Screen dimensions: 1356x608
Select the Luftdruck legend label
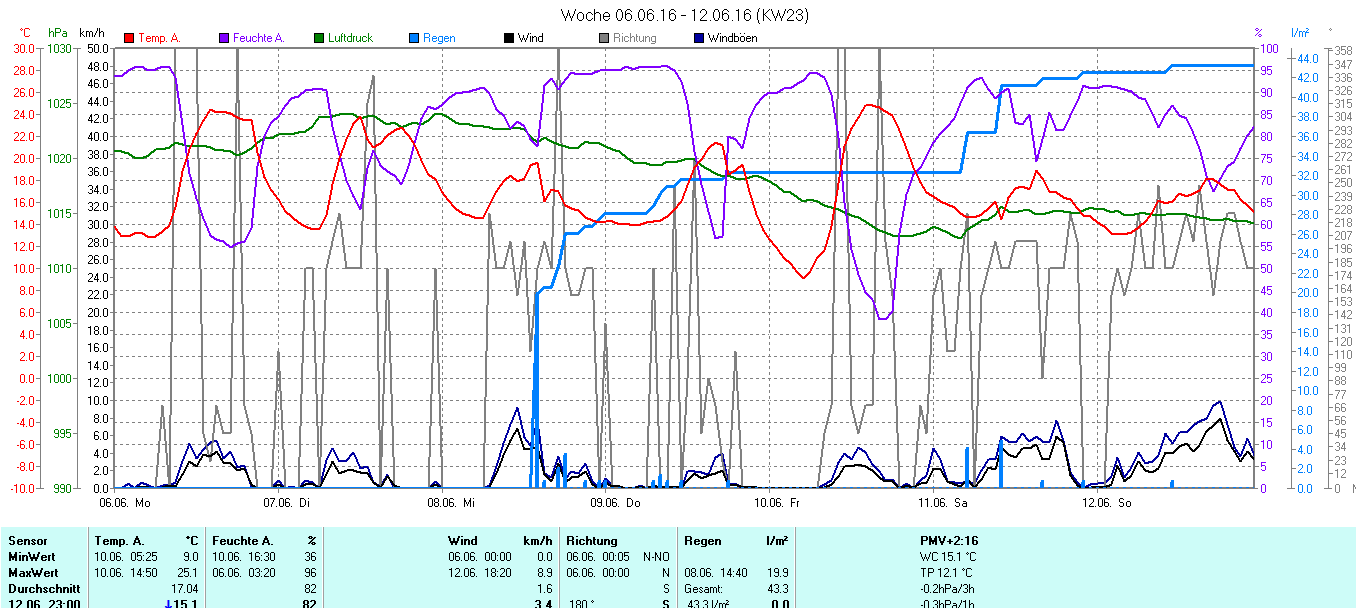(x=350, y=38)
